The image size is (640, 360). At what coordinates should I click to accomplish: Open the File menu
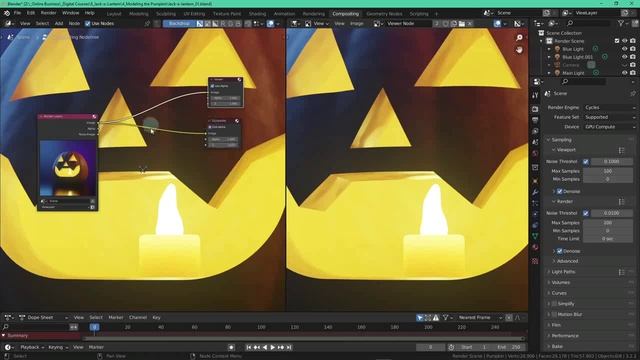coord(17,13)
